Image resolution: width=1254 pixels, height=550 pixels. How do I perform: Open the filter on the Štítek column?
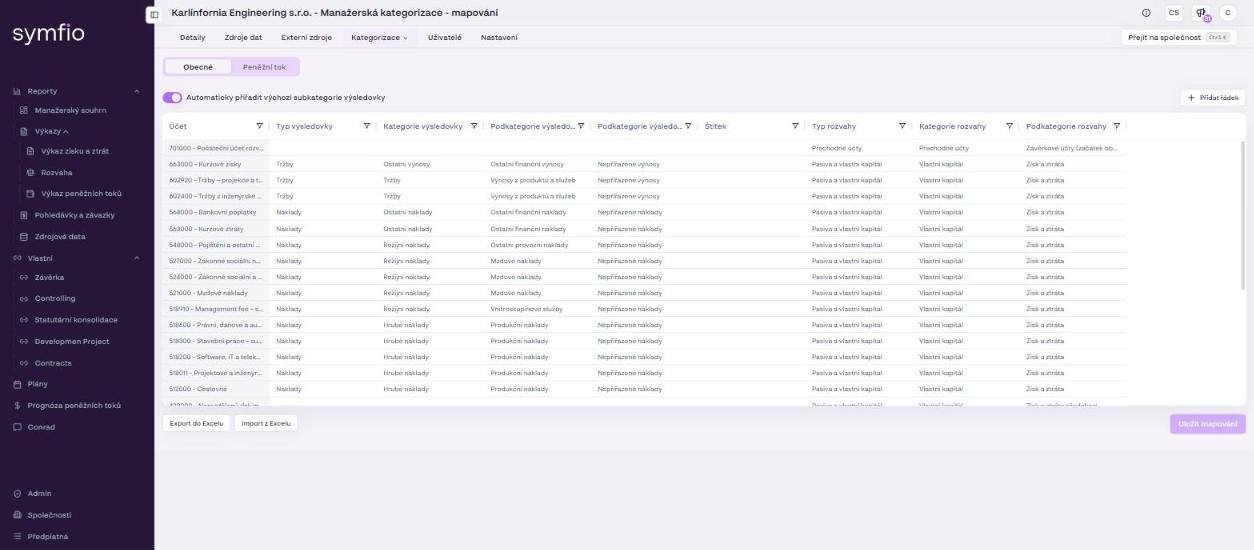795,126
